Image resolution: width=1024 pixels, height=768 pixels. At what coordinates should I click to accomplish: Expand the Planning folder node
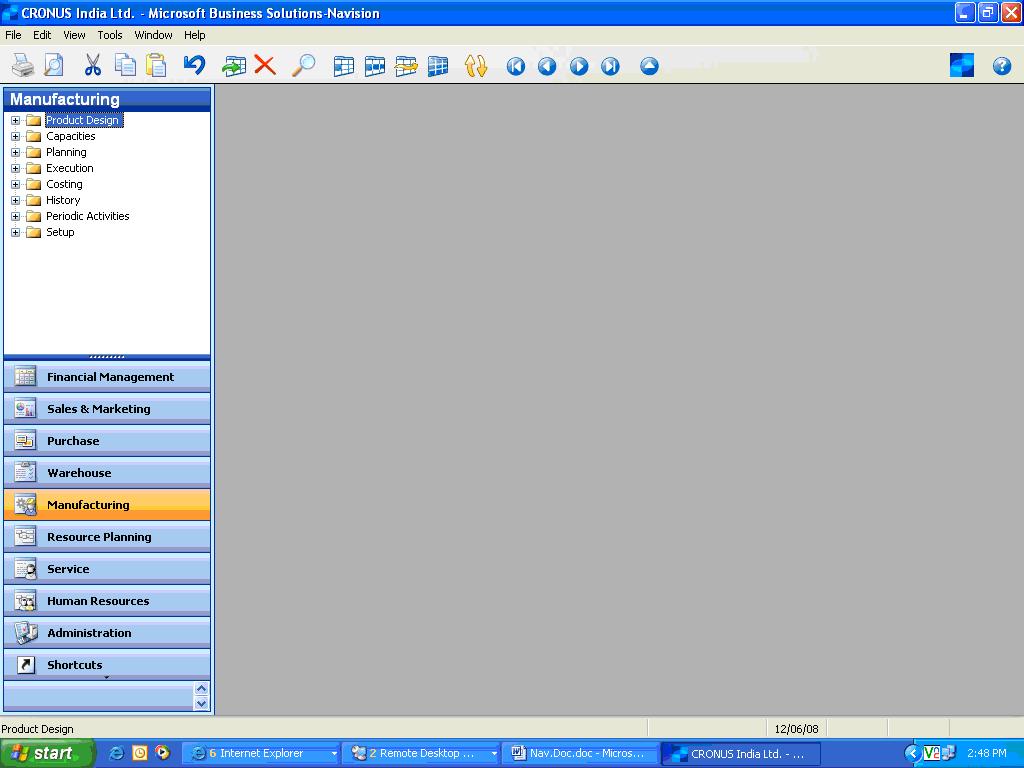(16, 152)
